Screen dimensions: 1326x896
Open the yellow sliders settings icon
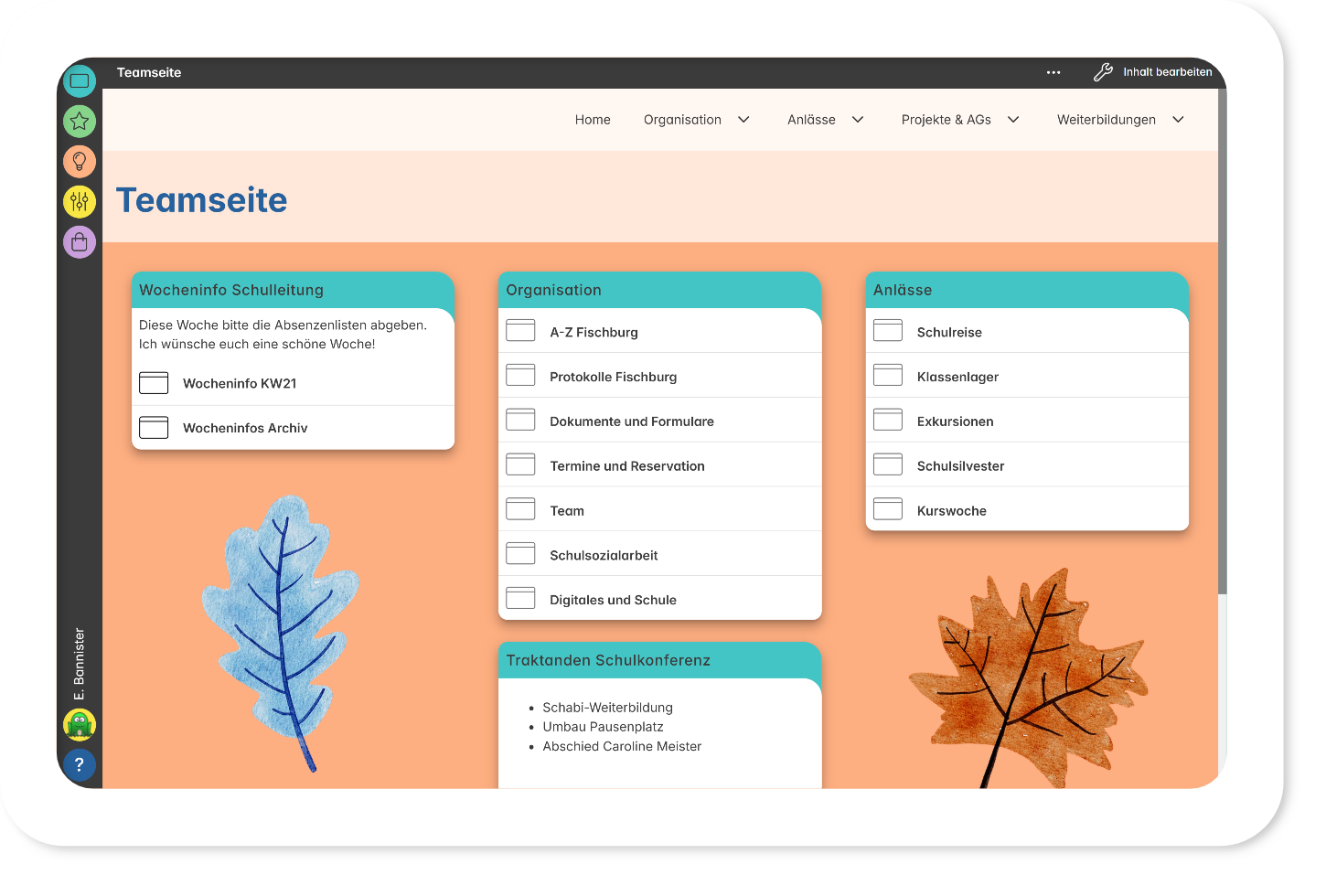80,201
